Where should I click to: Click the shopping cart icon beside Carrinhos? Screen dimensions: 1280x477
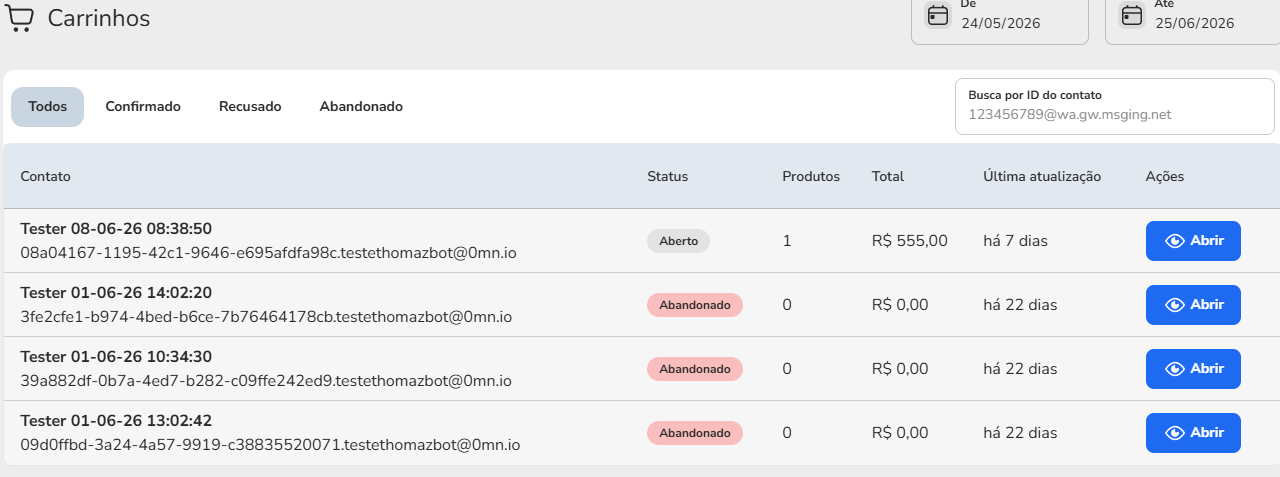tap(20, 17)
